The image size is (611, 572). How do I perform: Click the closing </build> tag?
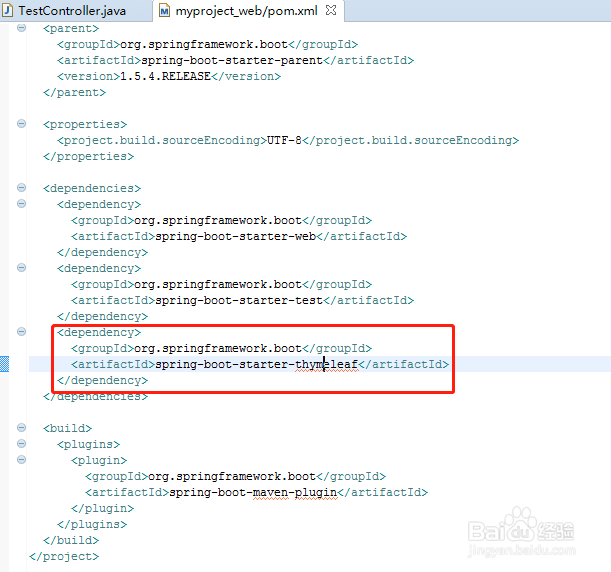pyautogui.click(x=71, y=540)
